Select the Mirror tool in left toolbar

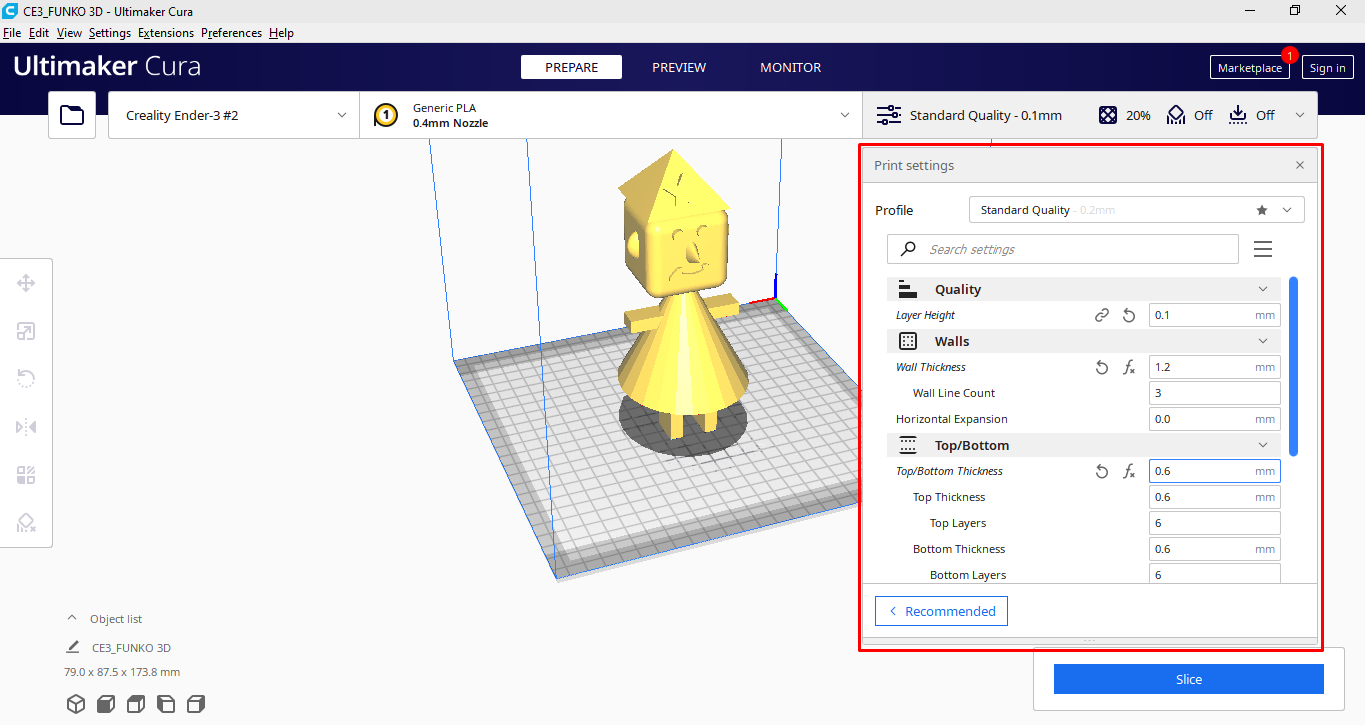point(26,427)
